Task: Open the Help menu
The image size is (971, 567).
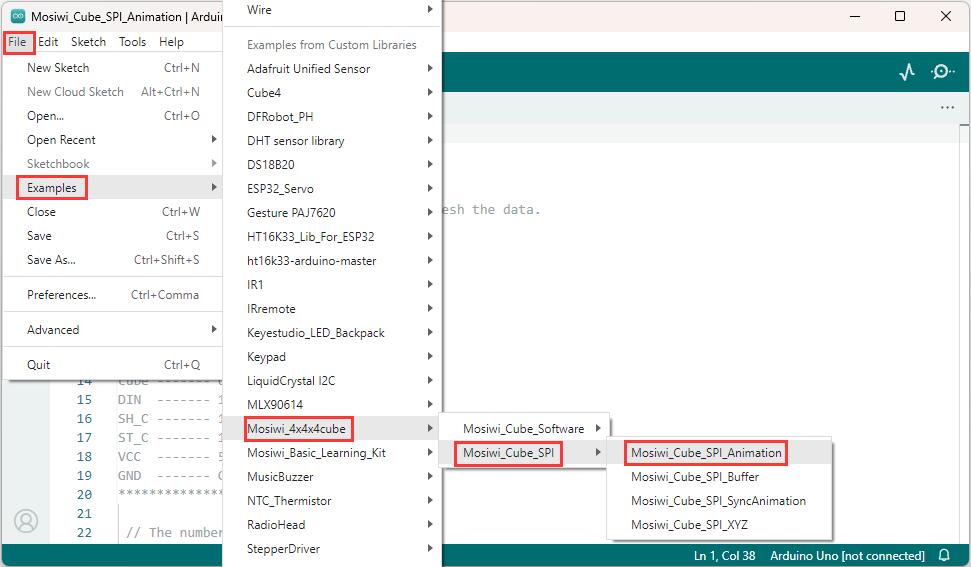Action: pos(171,41)
